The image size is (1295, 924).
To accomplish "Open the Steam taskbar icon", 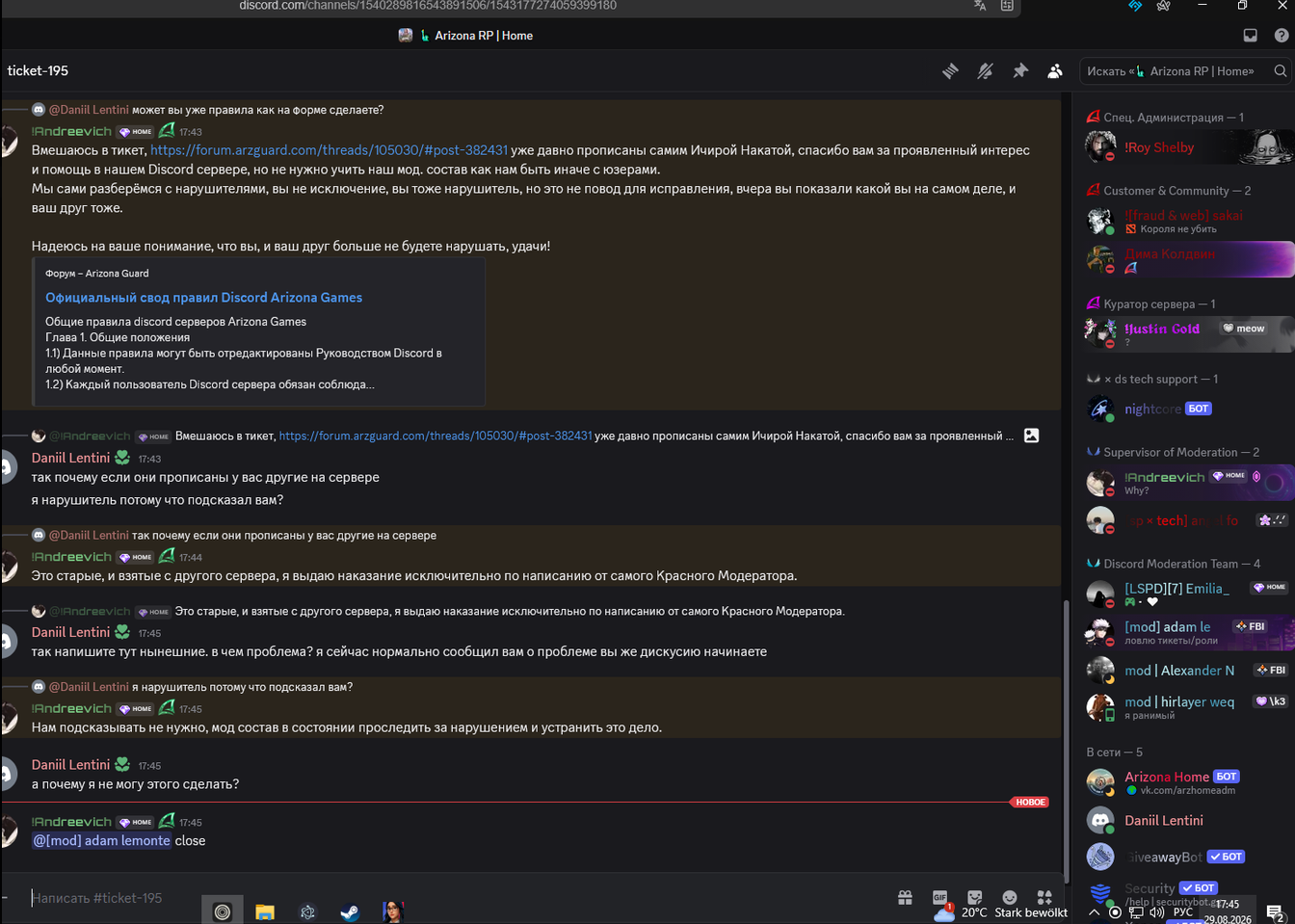I will pyautogui.click(x=350, y=911).
